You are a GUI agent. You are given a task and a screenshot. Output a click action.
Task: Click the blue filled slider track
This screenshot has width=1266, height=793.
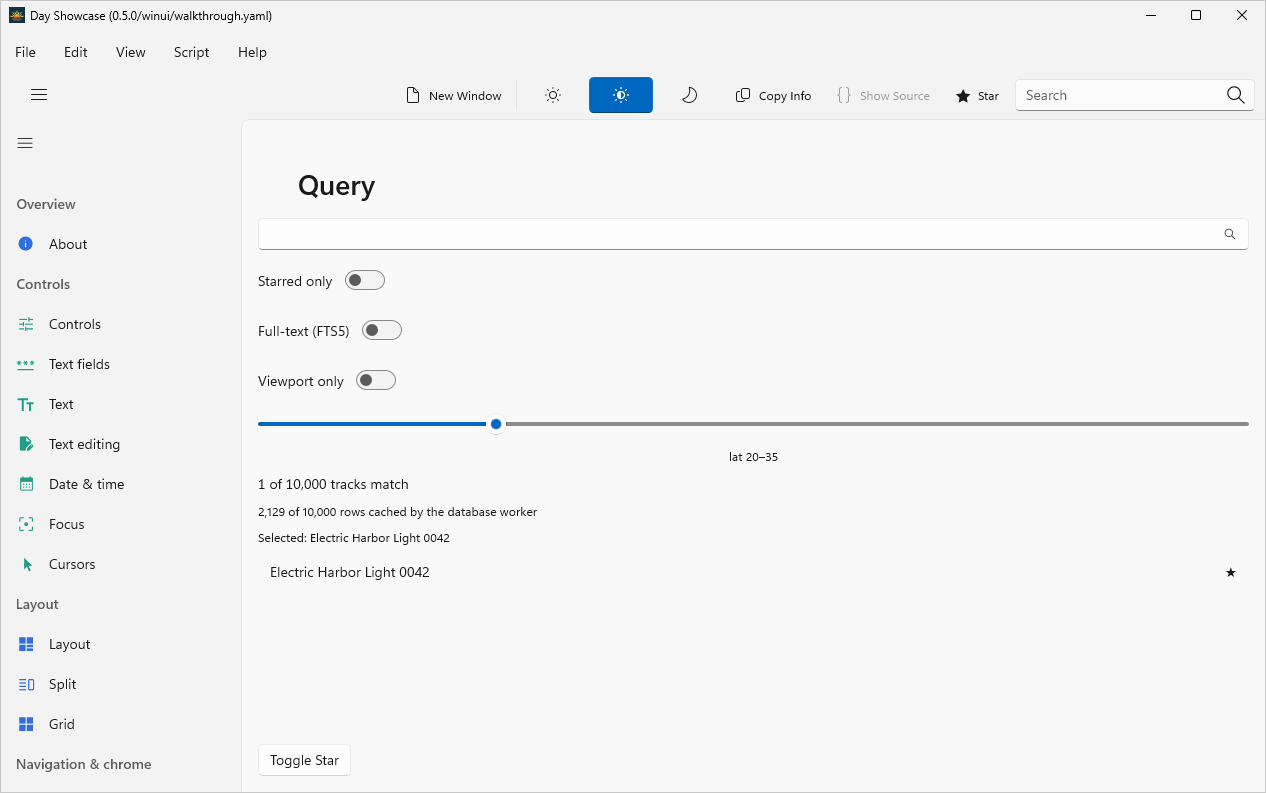373,424
